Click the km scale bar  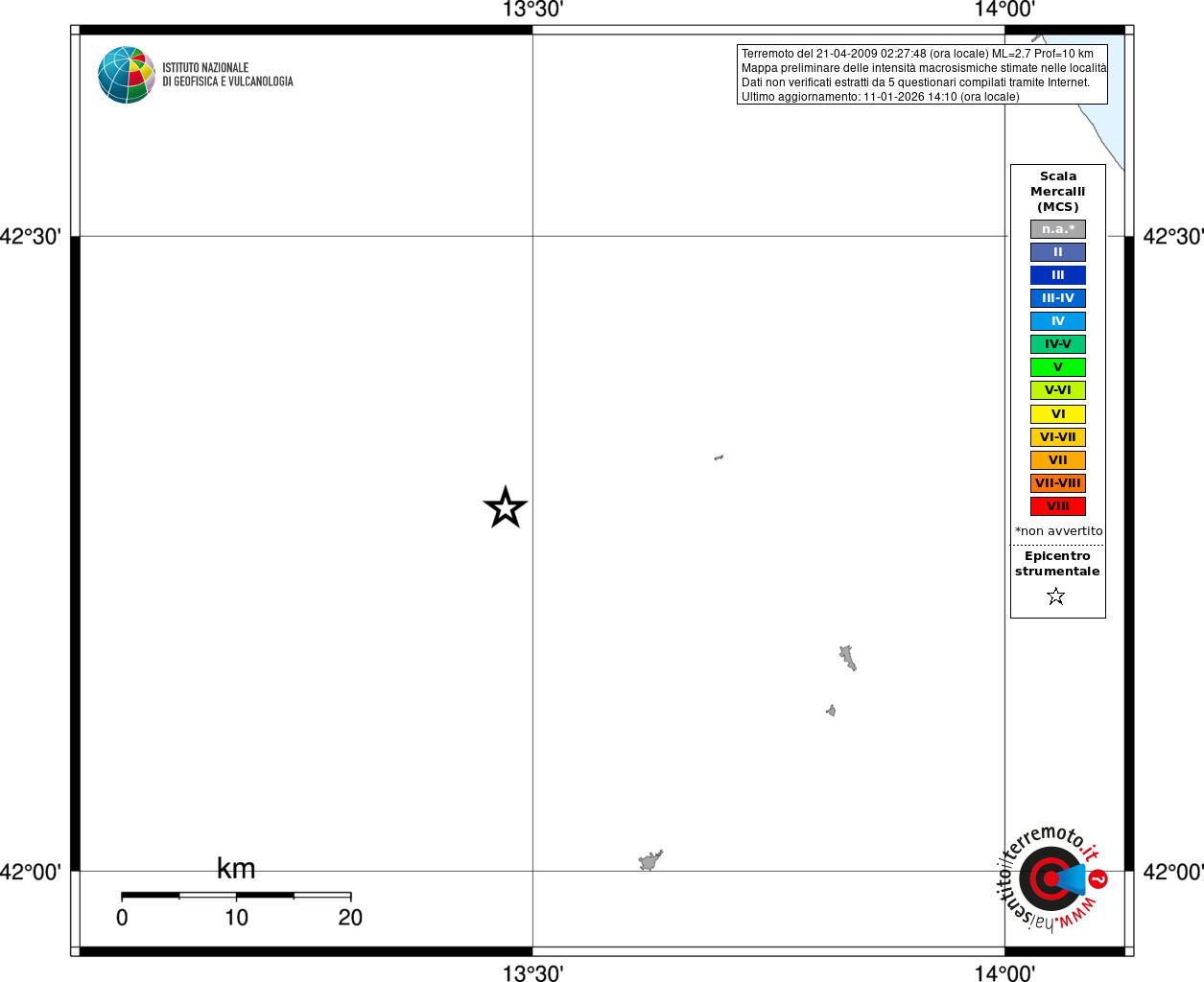click(x=236, y=895)
